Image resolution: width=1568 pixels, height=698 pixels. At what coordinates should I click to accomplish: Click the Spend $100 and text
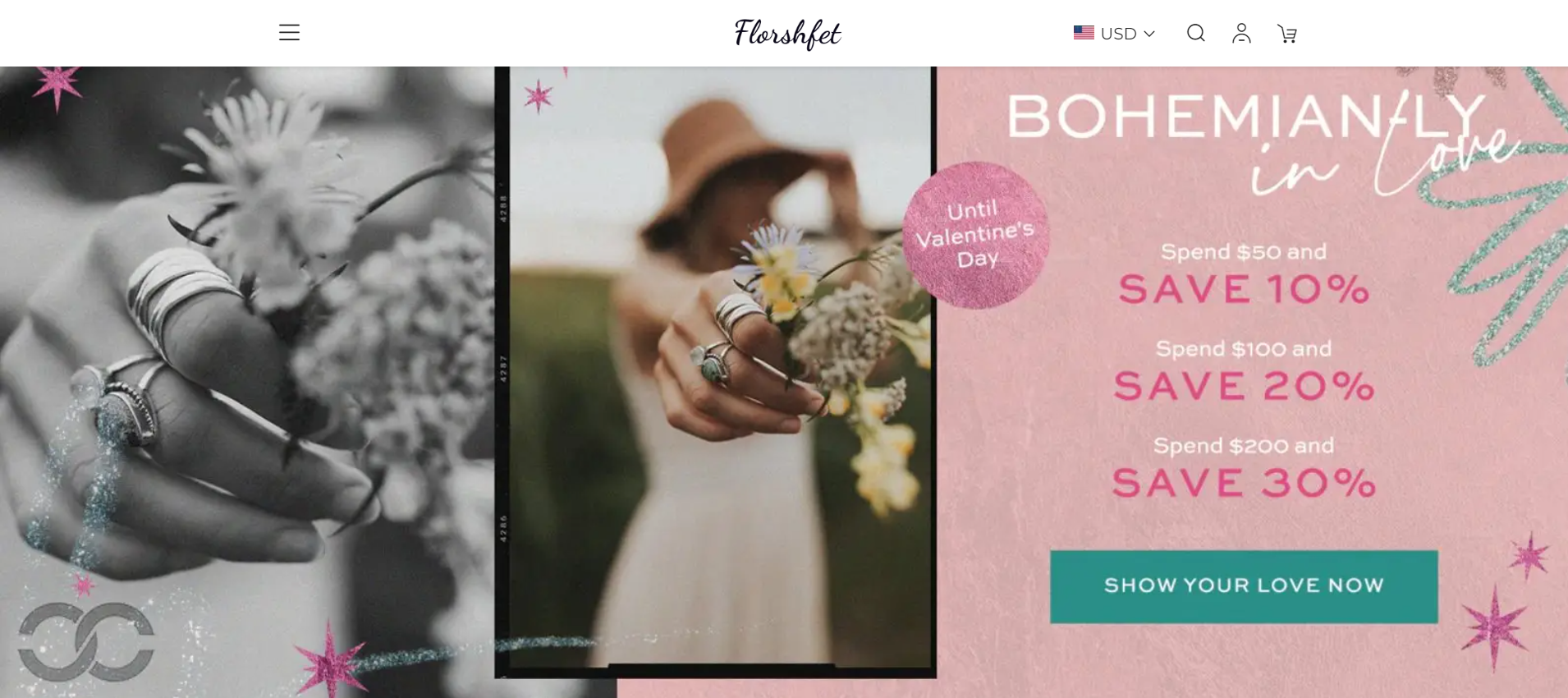pyautogui.click(x=1244, y=348)
